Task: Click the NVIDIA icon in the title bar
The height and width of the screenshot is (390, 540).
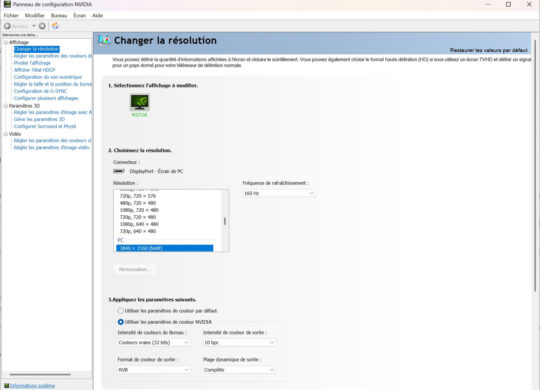Action: [7, 4]
